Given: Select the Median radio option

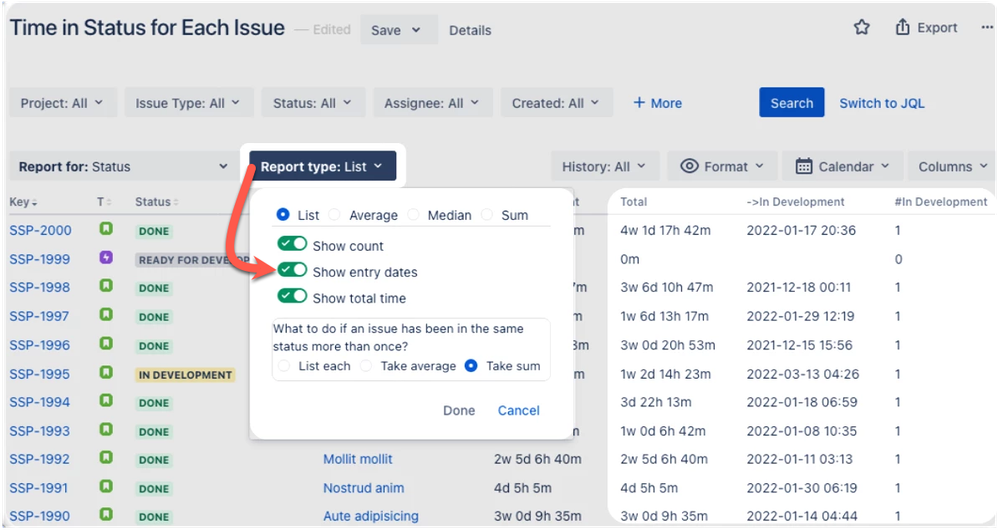Looking at the screenshot, I should (x=413, y=214).
